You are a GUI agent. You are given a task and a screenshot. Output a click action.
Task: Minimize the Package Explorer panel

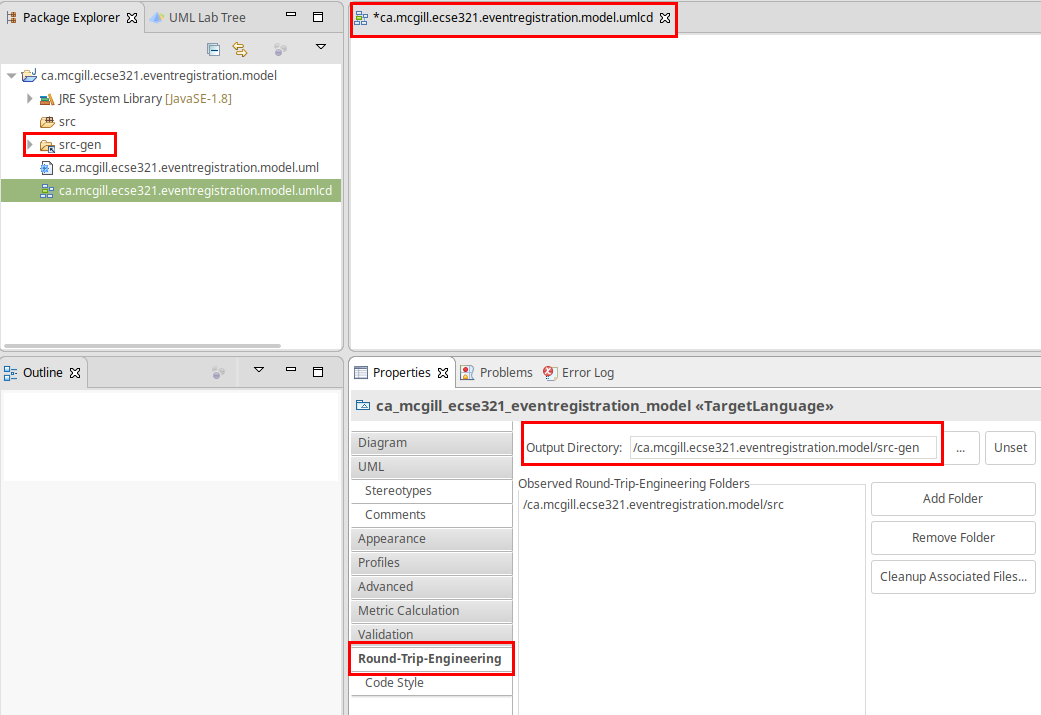[x=291, y=15]
